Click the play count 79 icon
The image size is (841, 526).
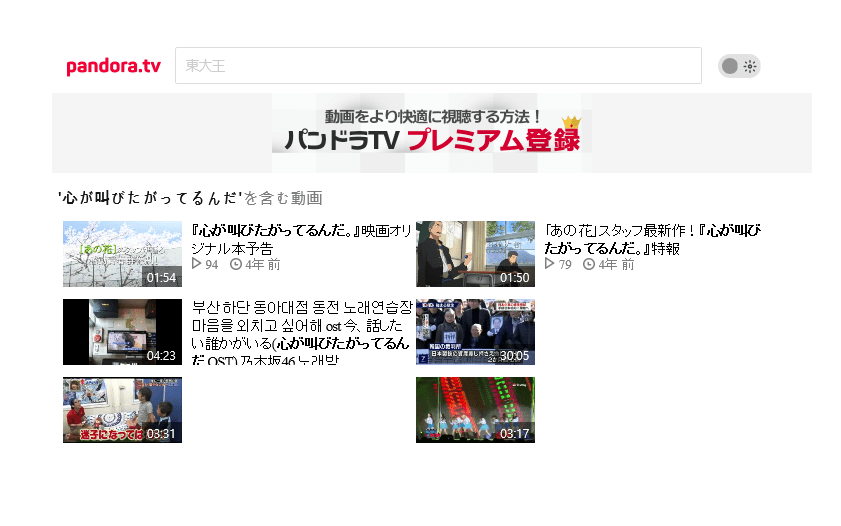(549, 264)
